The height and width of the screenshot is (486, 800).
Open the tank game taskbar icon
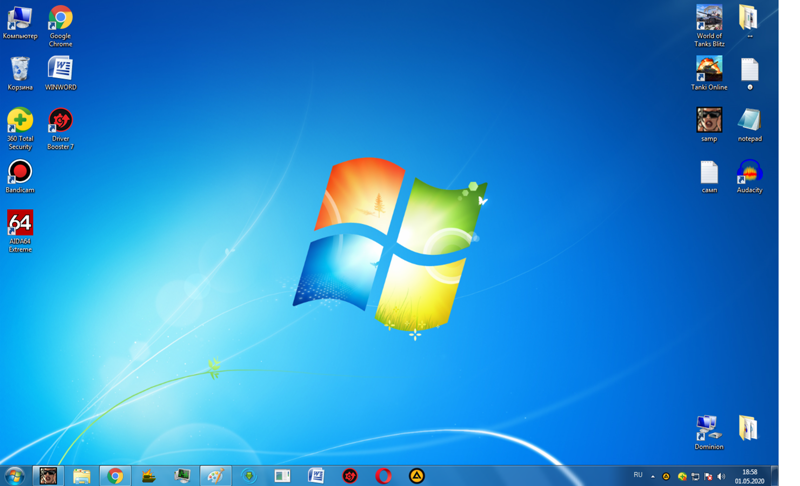click(148, 476)
